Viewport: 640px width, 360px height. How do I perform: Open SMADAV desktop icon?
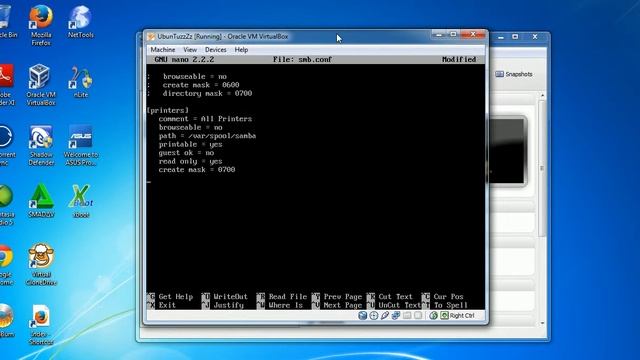(x=41, y=201)
